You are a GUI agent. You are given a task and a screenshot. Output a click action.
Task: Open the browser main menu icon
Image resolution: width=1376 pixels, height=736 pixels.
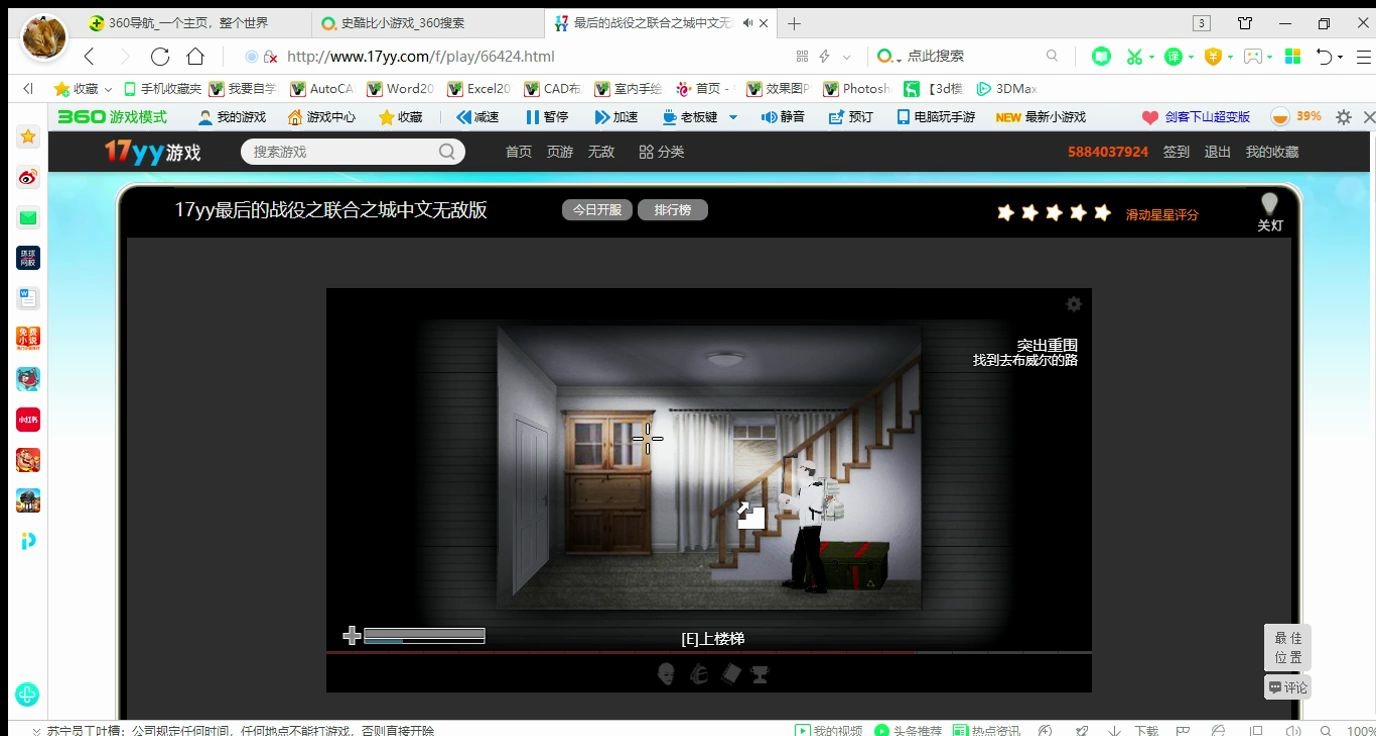[1363, 57]
